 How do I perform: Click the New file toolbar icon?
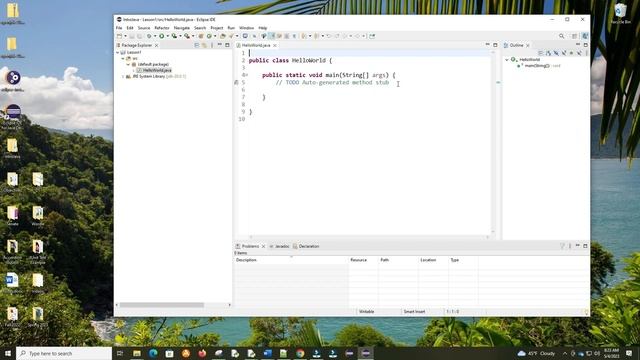click(119, 36)
